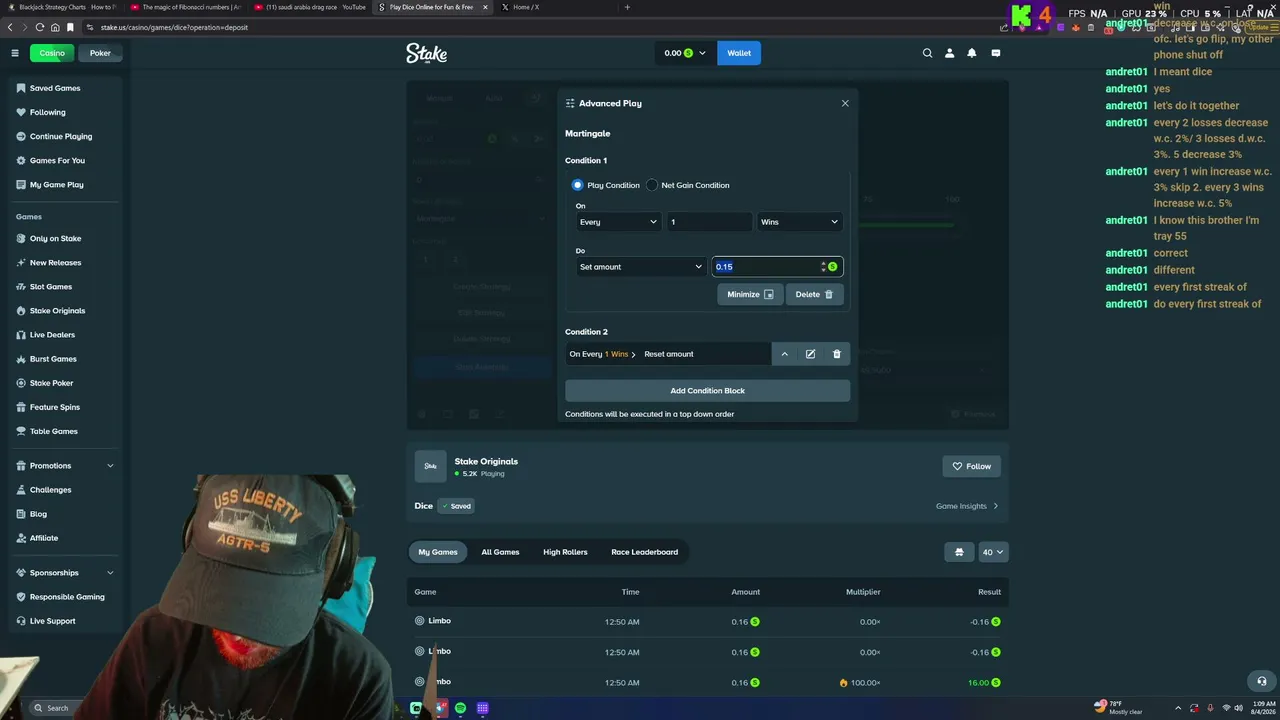Open Responsible Gaming link in sidebar

point(65,597)
